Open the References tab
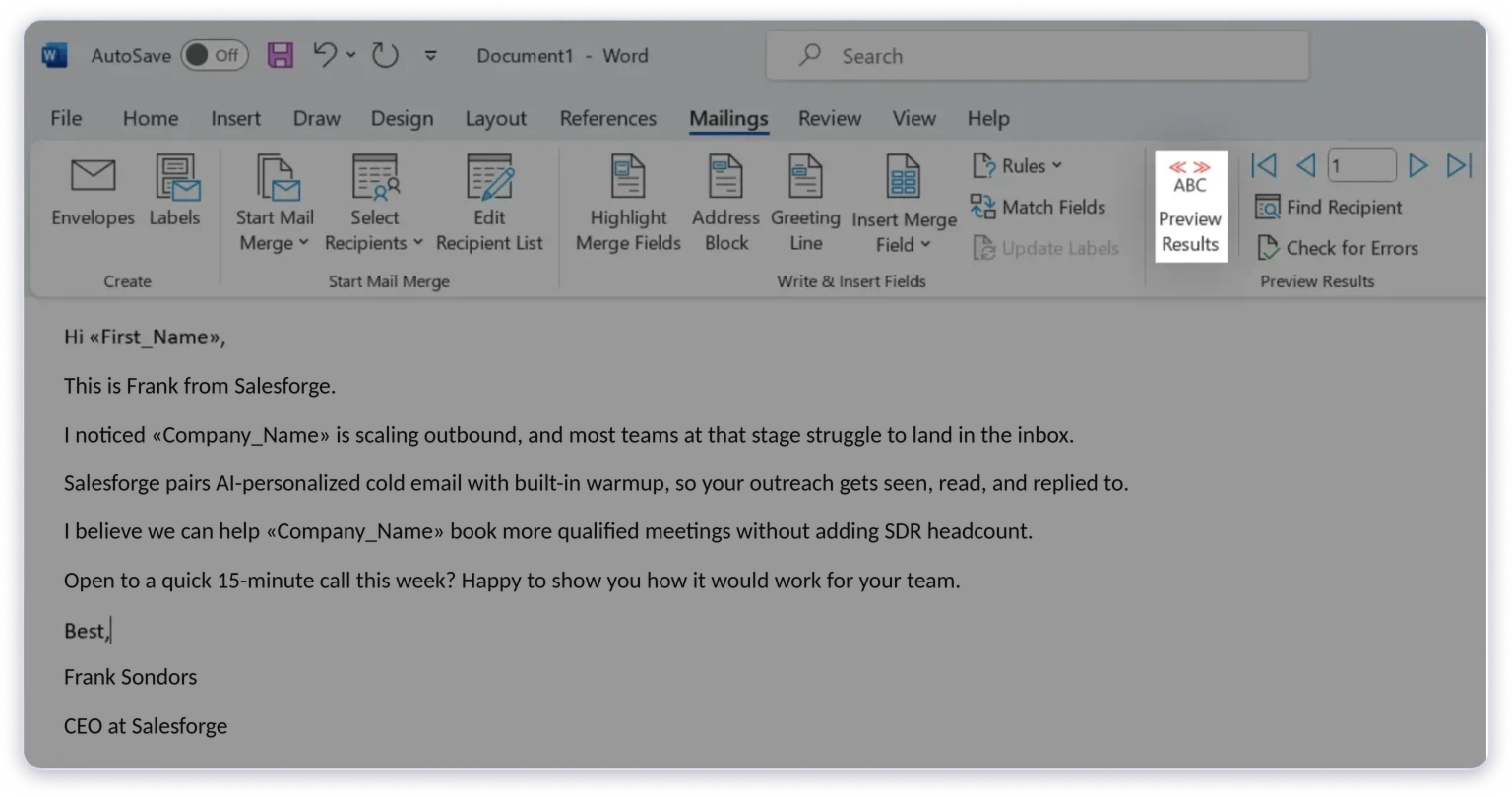 (607, 118)
